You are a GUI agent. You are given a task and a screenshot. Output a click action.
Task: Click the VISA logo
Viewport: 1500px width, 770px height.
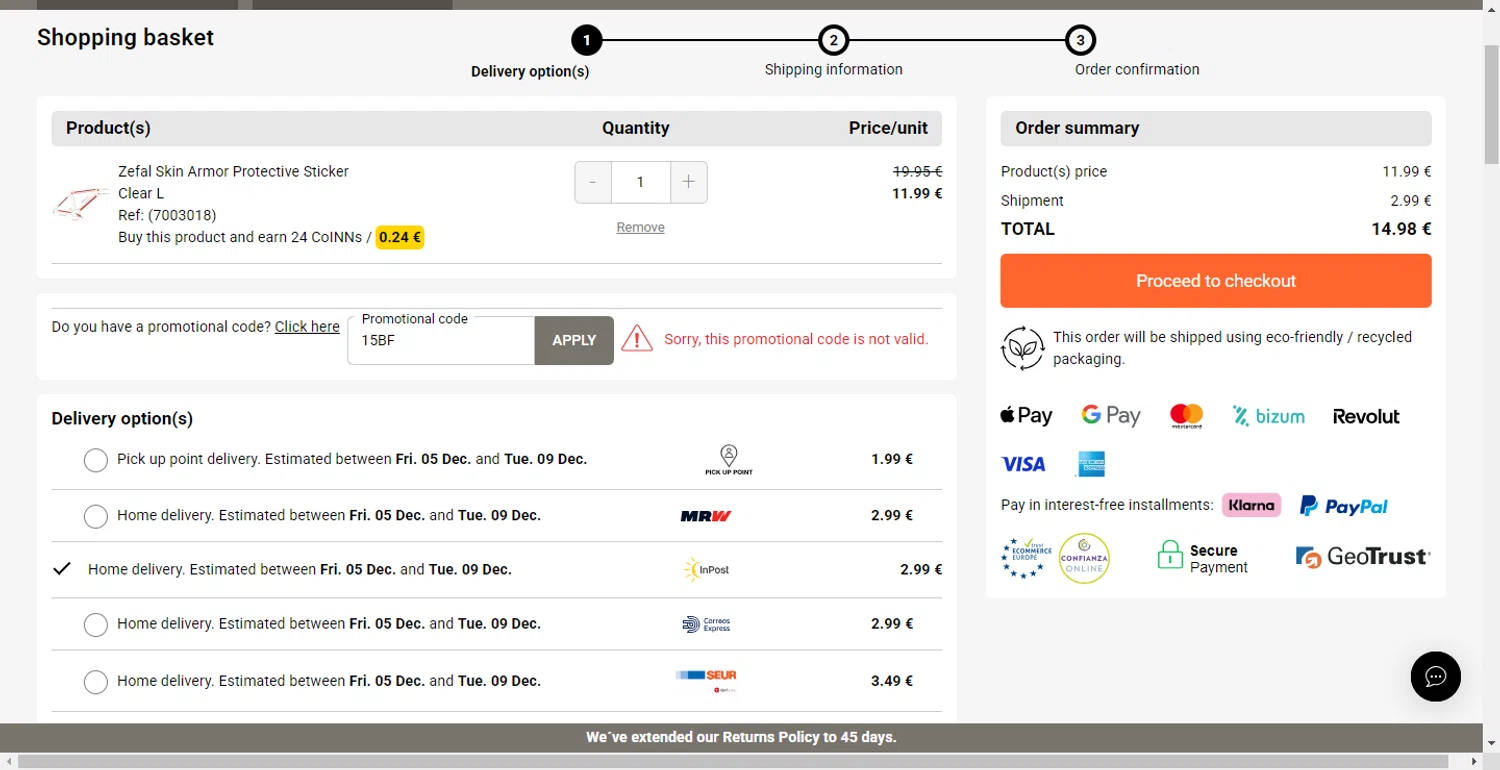pyautogui.click(x=1023, y=464)
